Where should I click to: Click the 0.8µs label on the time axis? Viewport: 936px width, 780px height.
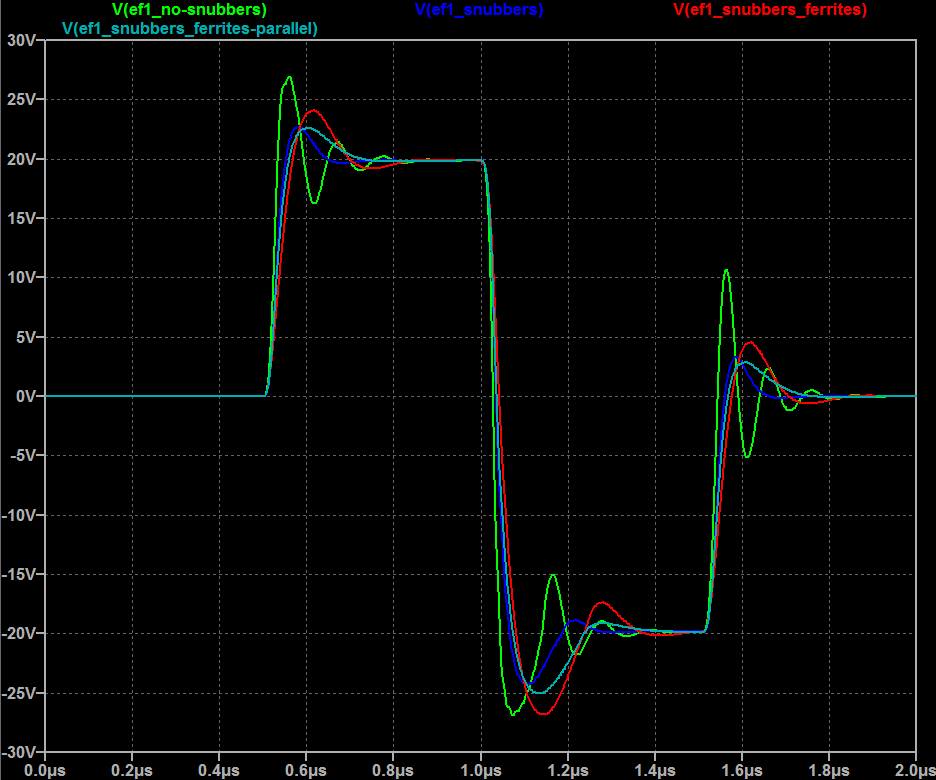point(393,770)
